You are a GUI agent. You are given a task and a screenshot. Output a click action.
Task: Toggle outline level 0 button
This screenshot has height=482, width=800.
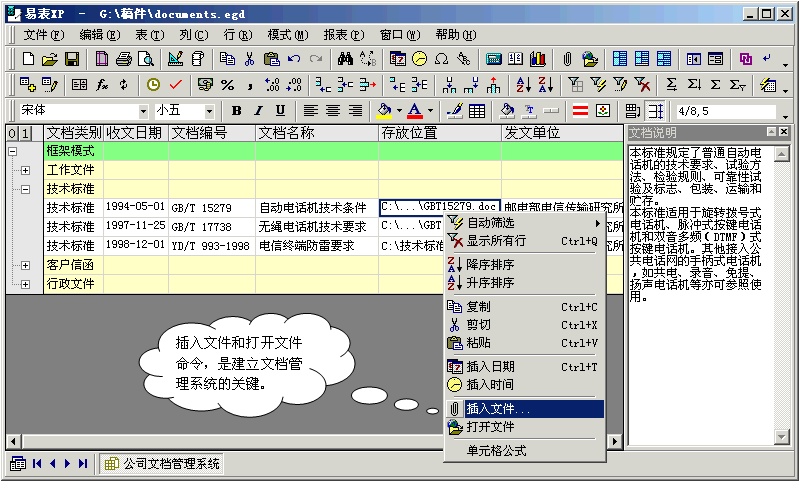tap(12, 134)
